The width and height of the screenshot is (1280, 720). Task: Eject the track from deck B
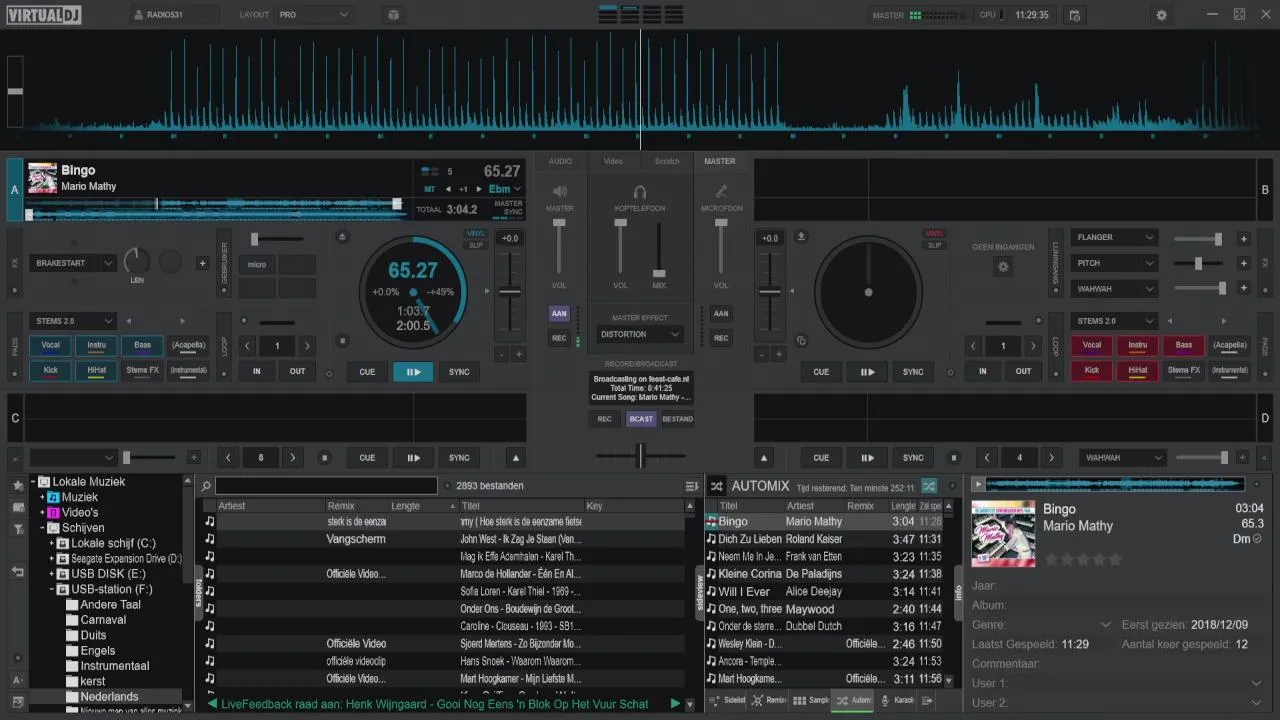800,237
